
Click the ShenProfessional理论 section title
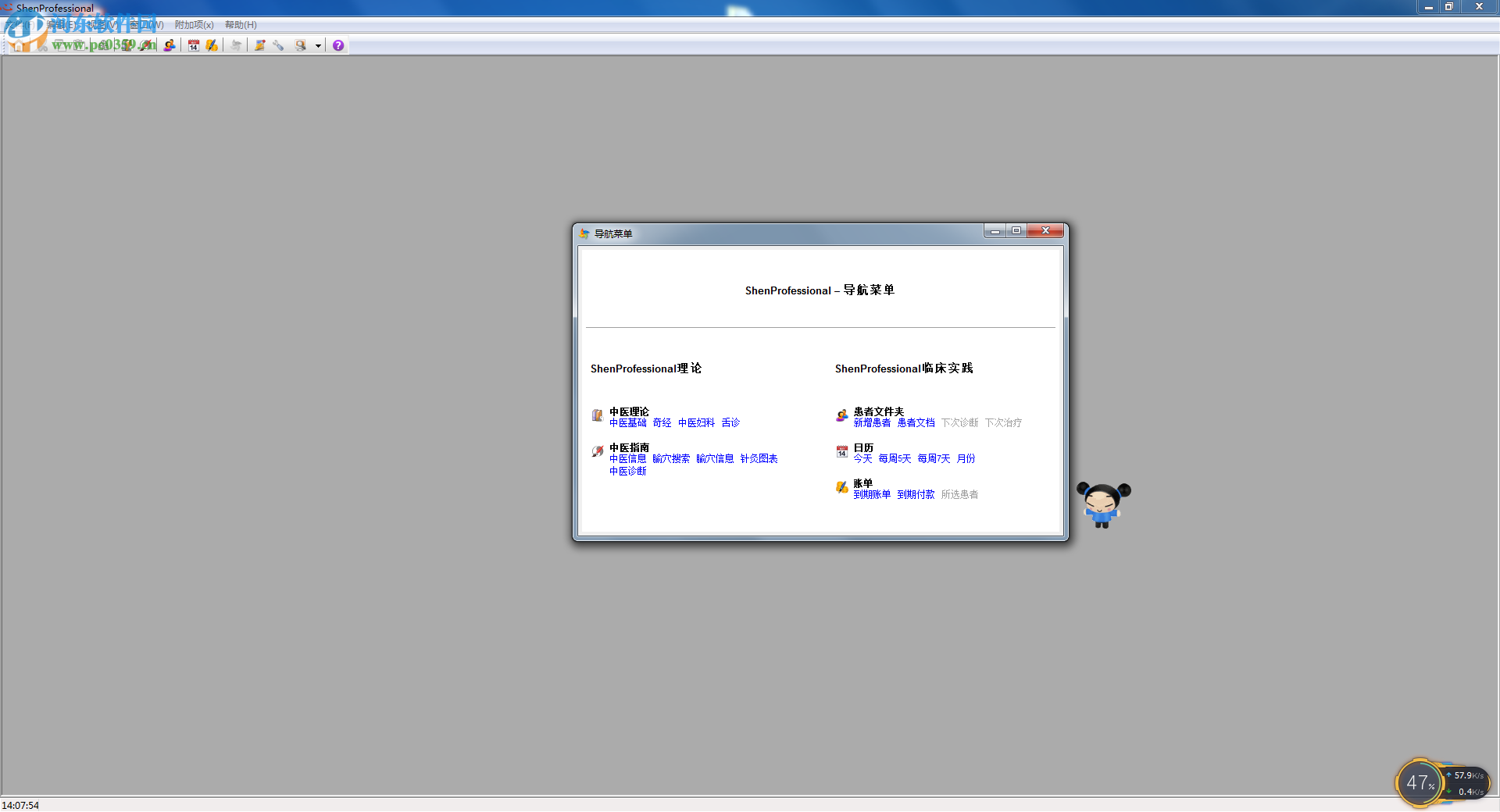coord(646,369)
